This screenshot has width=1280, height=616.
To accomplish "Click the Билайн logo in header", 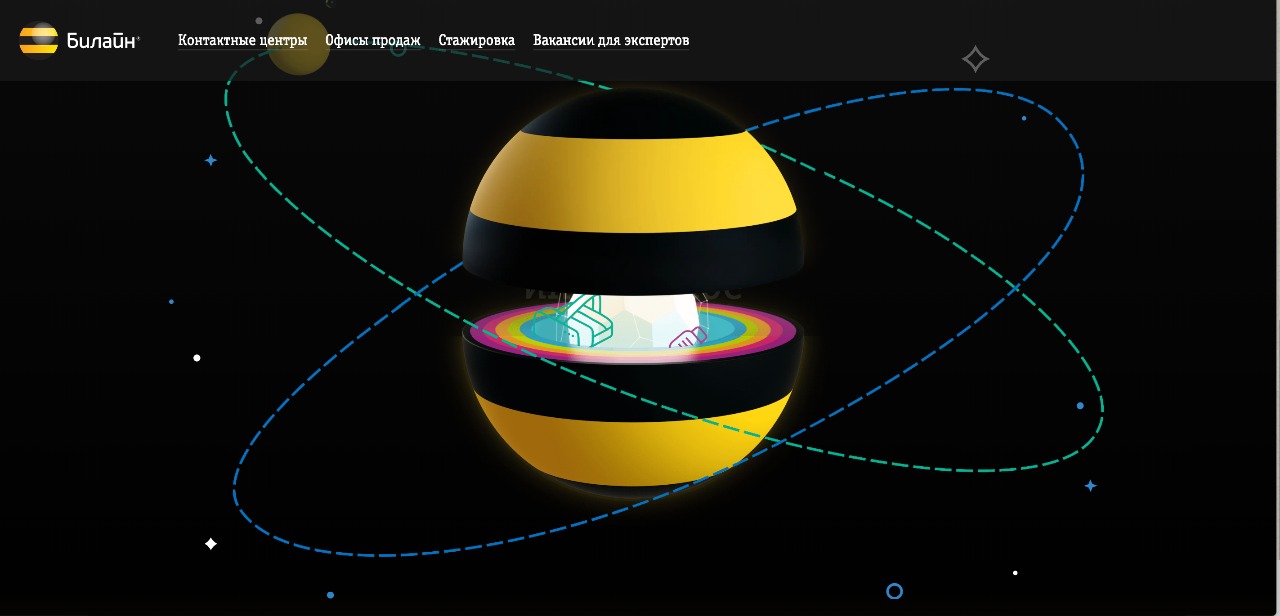I will tap(80, 40).
